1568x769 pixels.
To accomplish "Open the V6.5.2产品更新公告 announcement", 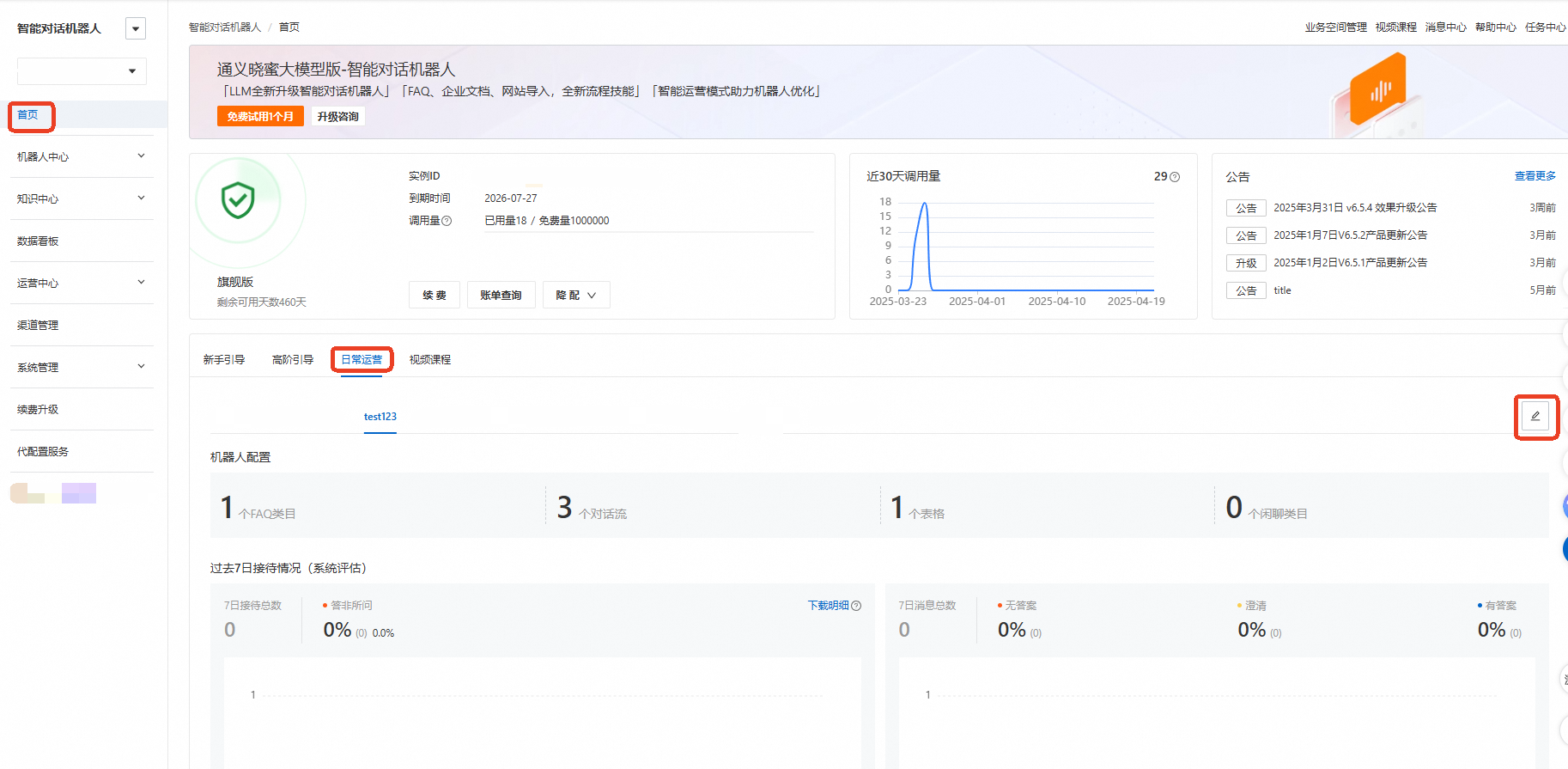I will (1351, 235).
